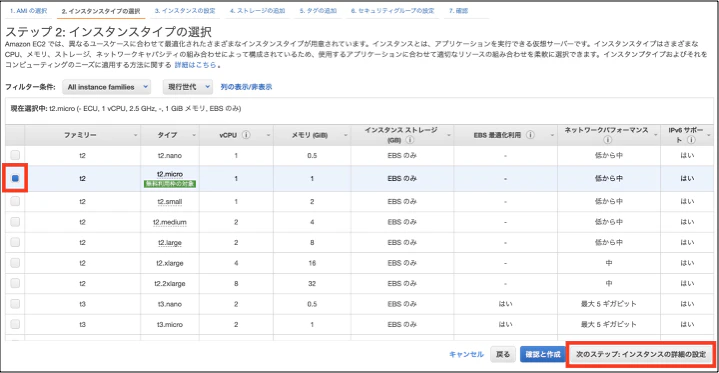Go to step 6 セキュリティグループの設定 tab
The width and height of the screenshot is (719, 373).
(393, 11)
